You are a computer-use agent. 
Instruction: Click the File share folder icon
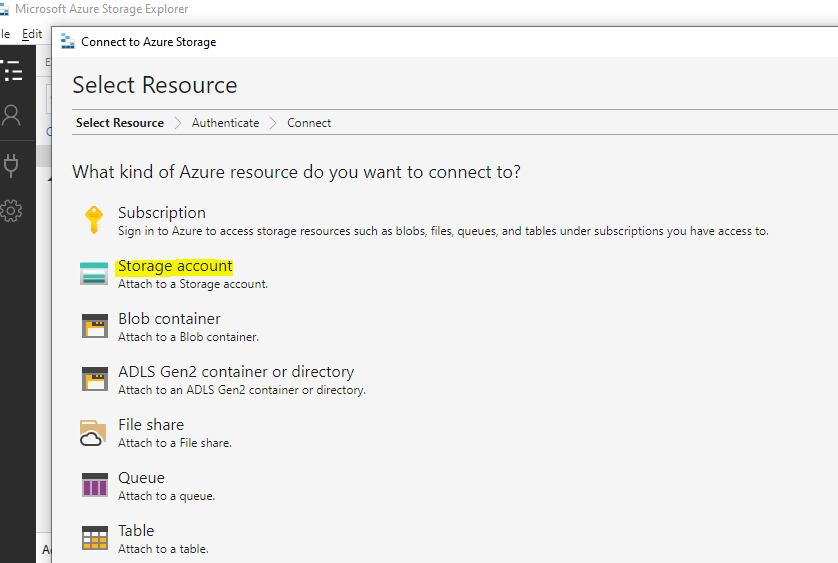pyautogui.click(x=93, y=433)
